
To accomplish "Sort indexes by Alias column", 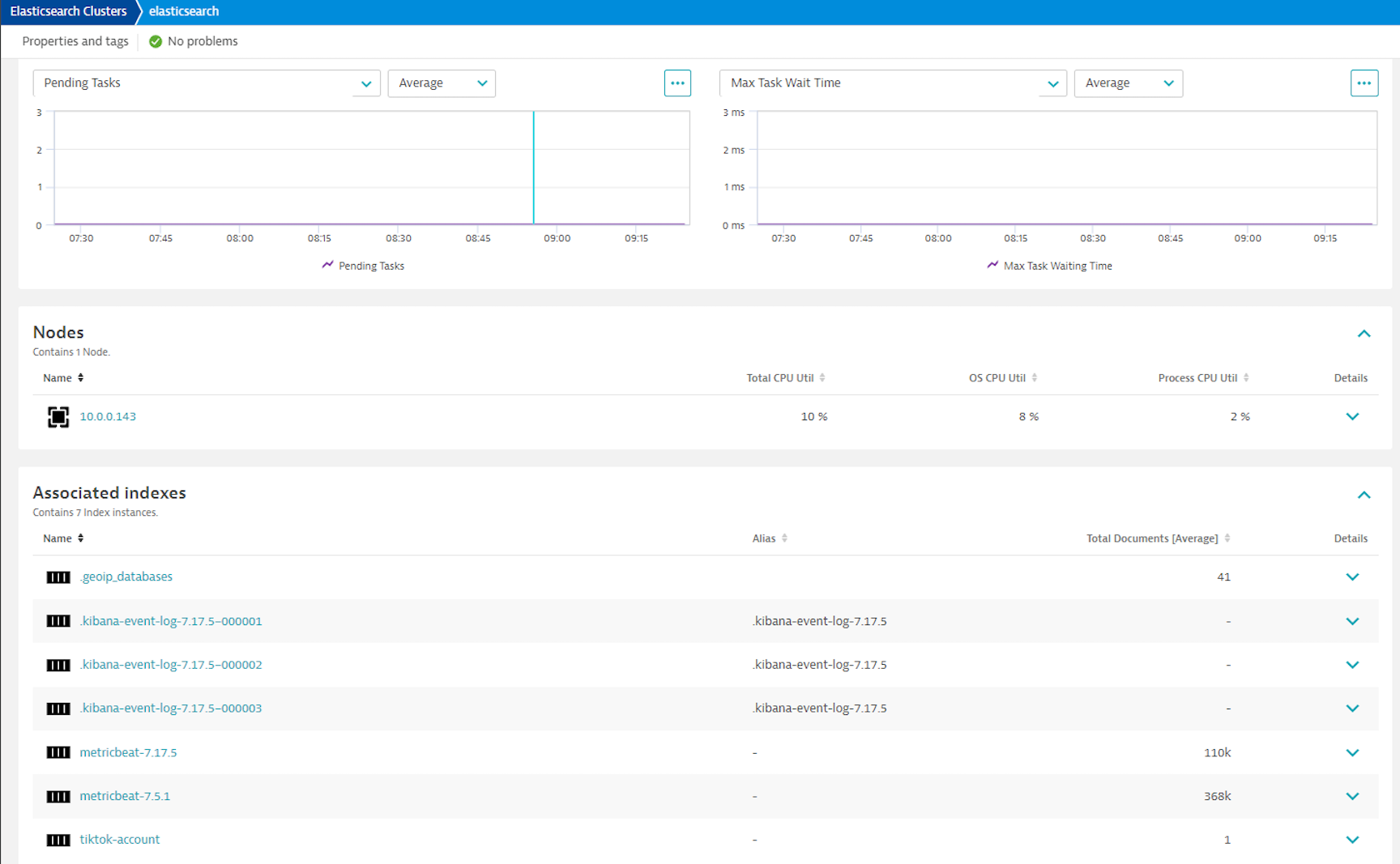I will tap(784, 538).
